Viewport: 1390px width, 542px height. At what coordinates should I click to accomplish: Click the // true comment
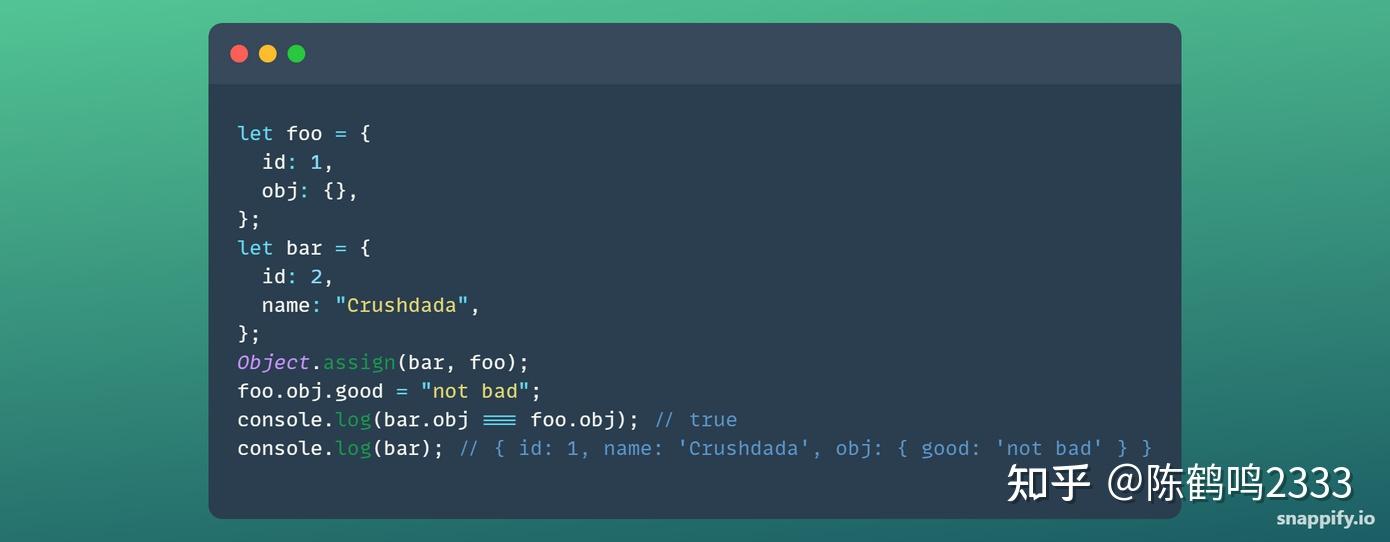tap(696, 420)
